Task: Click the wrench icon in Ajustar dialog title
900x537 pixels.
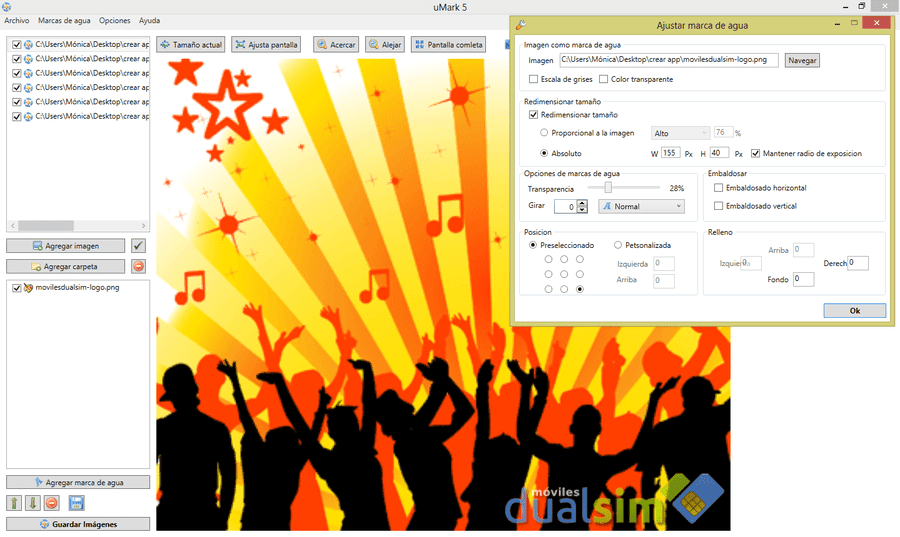Action: coord(521,25)
